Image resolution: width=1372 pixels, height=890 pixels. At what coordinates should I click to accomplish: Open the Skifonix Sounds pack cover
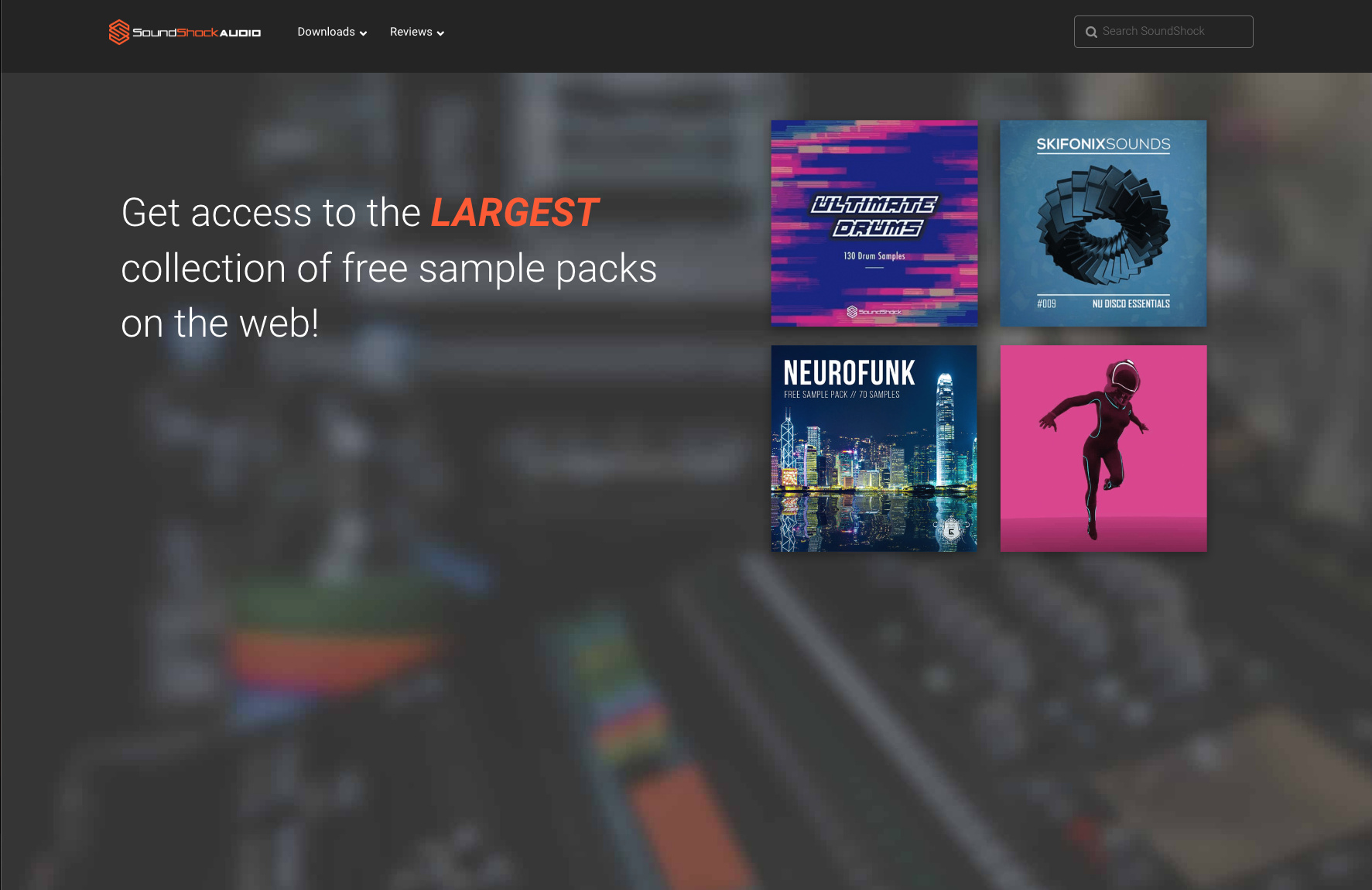[1103, 223]
